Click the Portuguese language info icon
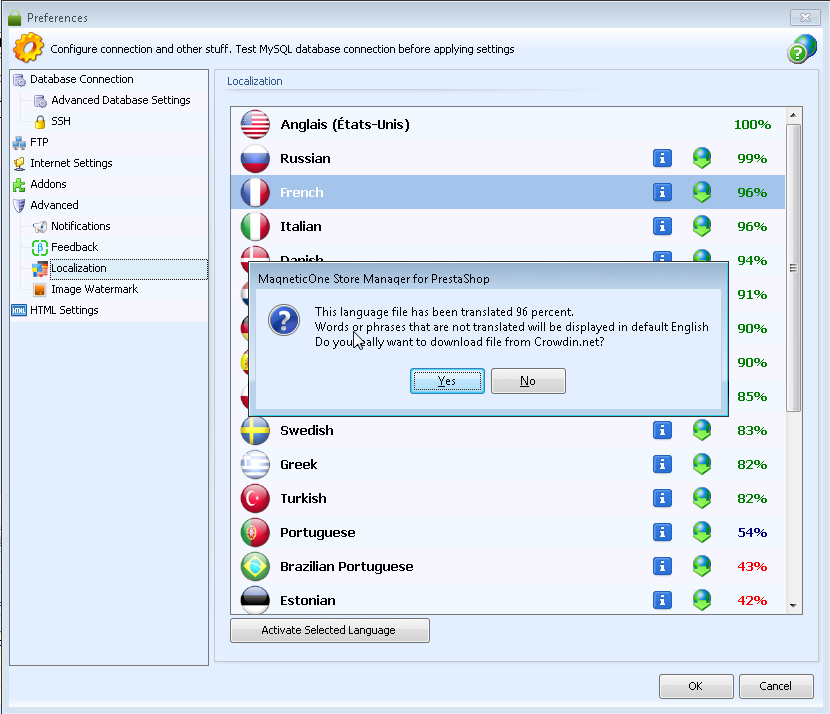Viewport: 830px width, 714px height. click(x=662, y=532)
